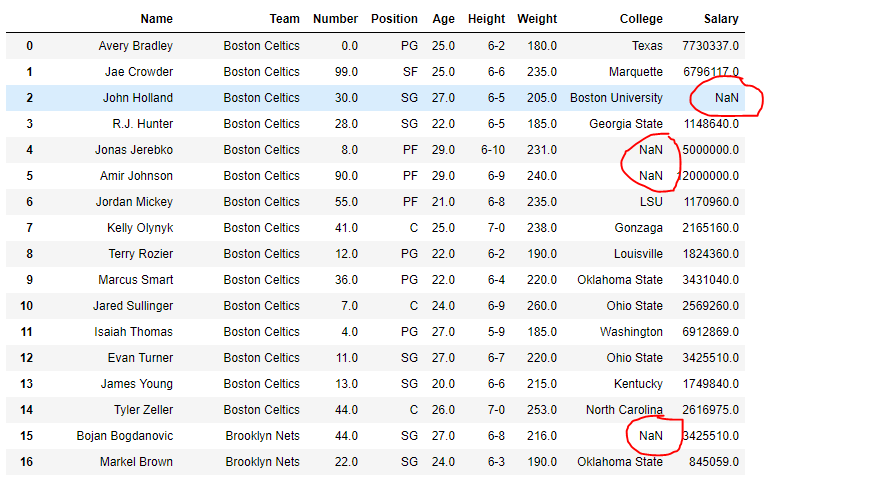The width and height of the screenshot is (895, 479).
Task: Click the NaN college cell for Amir Johnson
Action: [x=650, y=176]
